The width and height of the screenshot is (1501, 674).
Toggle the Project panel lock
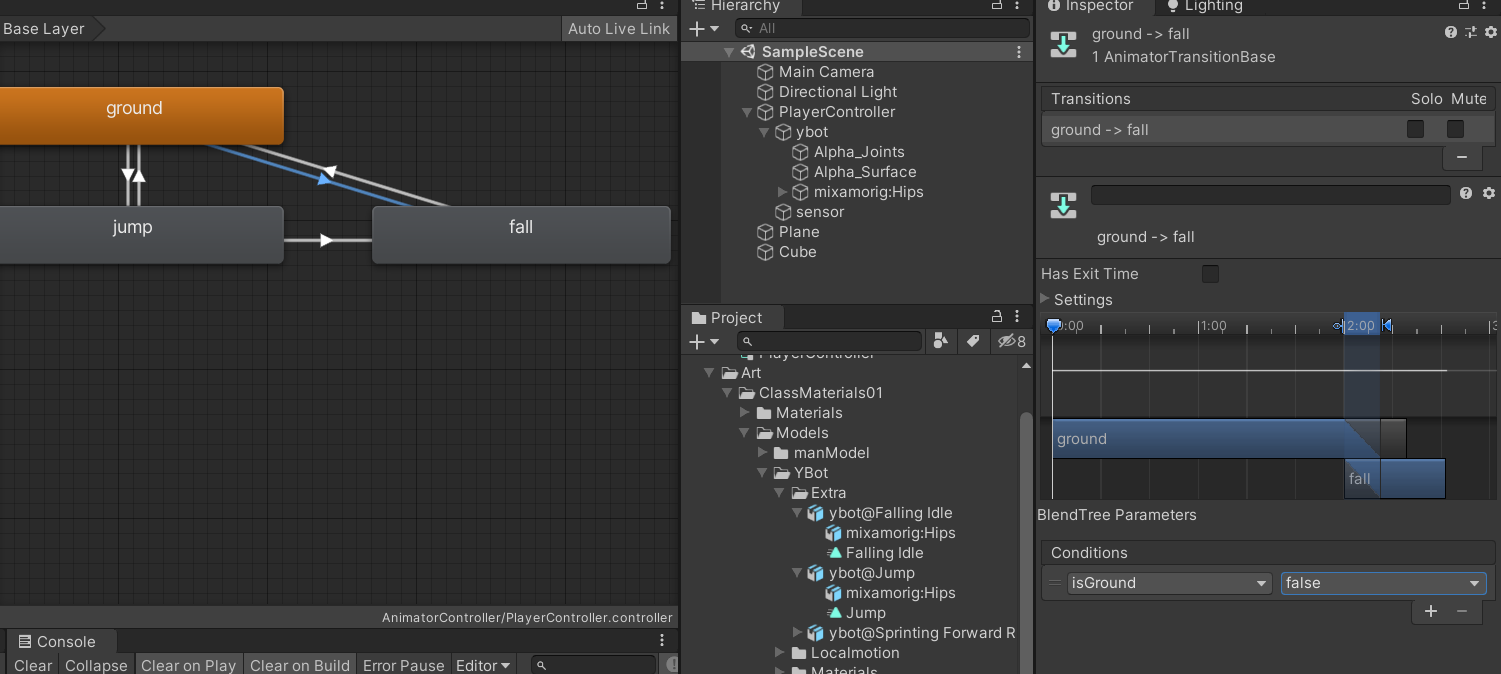pos(996,317)
